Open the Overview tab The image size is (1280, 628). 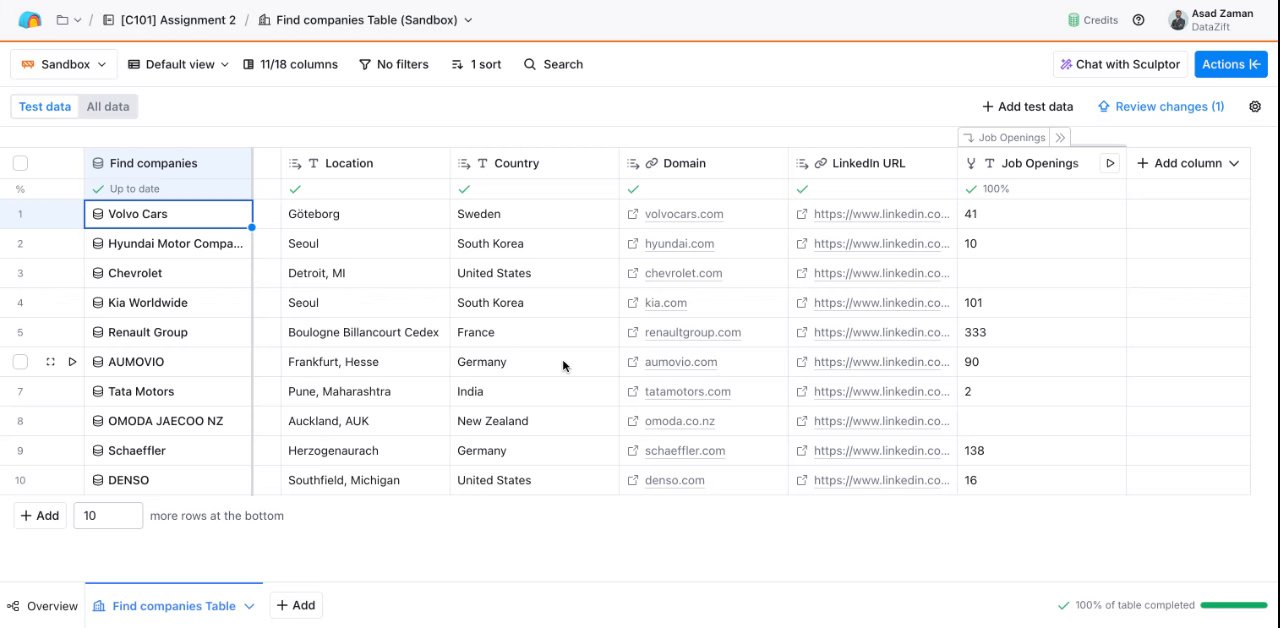(43, 606)
